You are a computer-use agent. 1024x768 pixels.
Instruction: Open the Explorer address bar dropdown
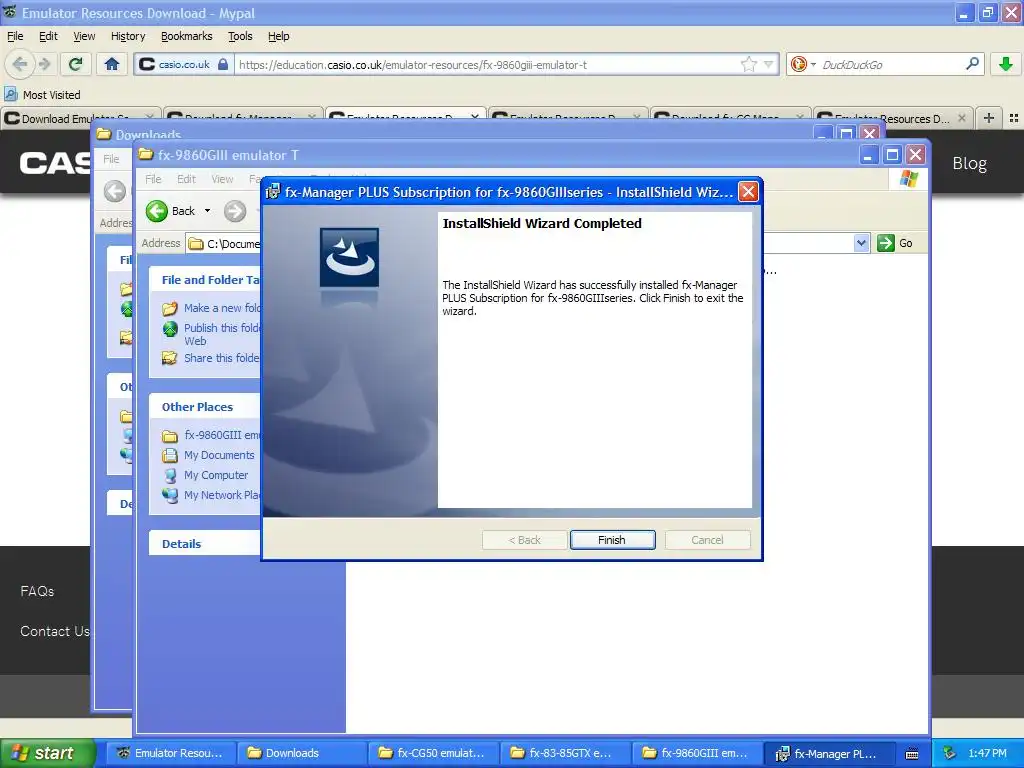[x=861, y=243]
